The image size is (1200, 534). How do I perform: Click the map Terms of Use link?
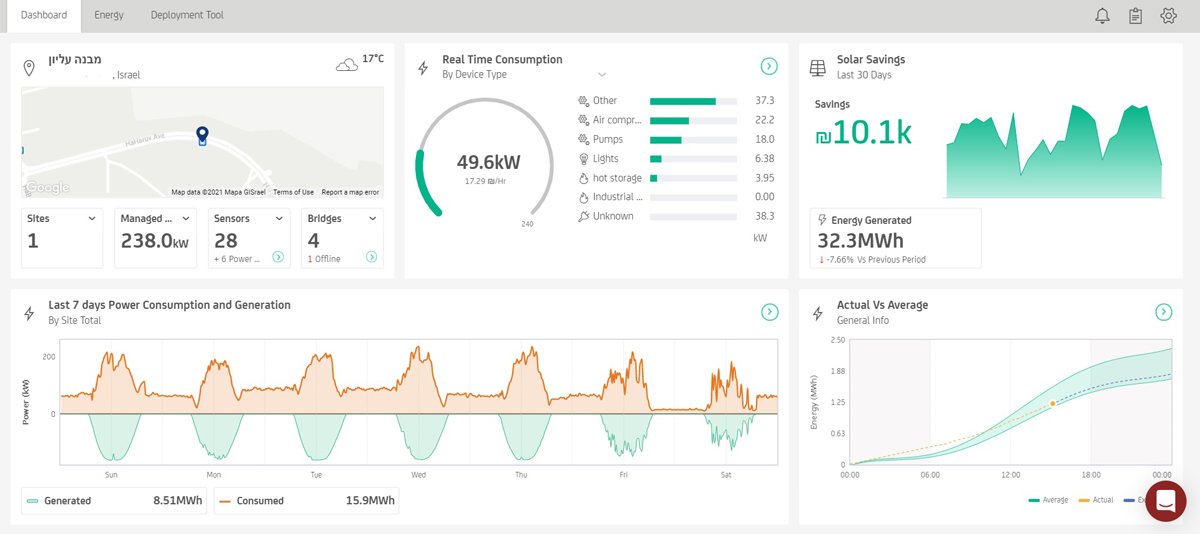tap(293, 192)
